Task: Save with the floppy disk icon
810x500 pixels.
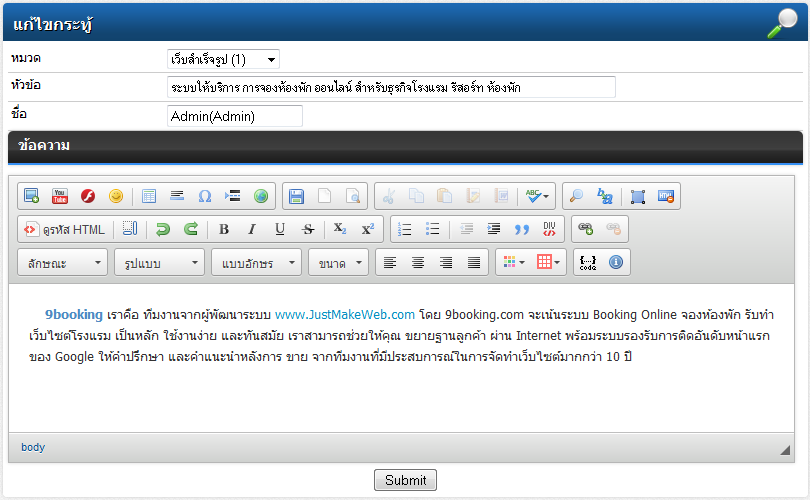Action: point(297,196)
